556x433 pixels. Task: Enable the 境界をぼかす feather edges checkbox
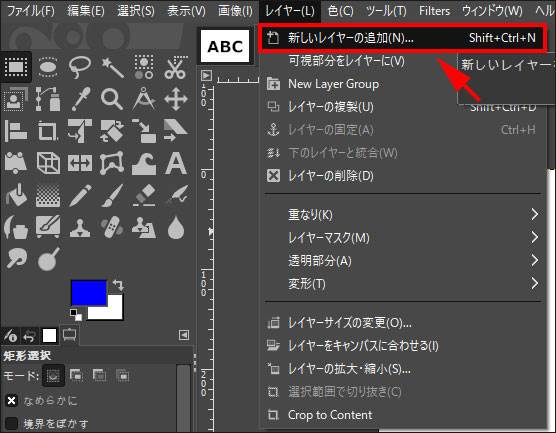pyautogui.click(x=11, y=423)
